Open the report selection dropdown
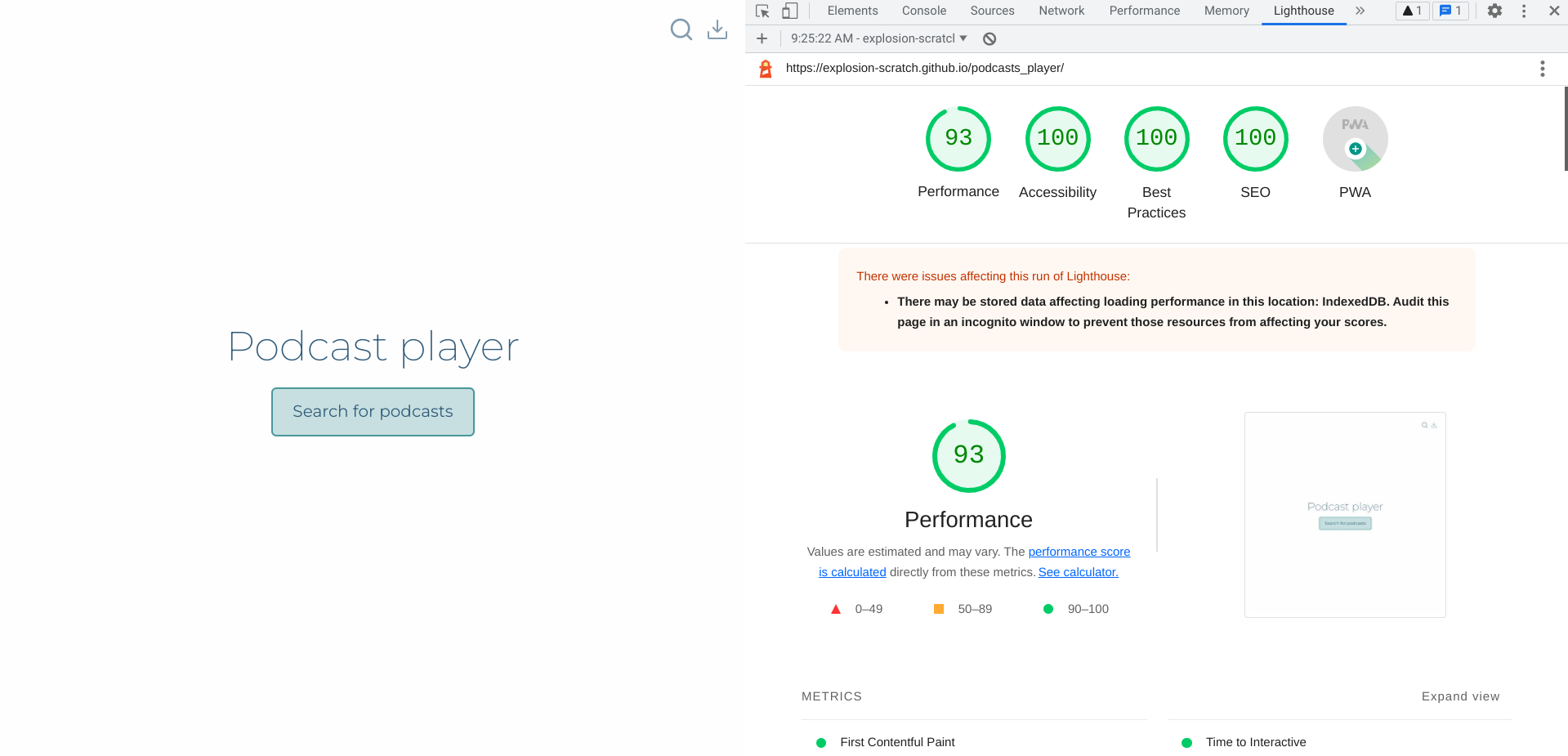Screen dimensions: 1568x756 (x=878, y=38)
